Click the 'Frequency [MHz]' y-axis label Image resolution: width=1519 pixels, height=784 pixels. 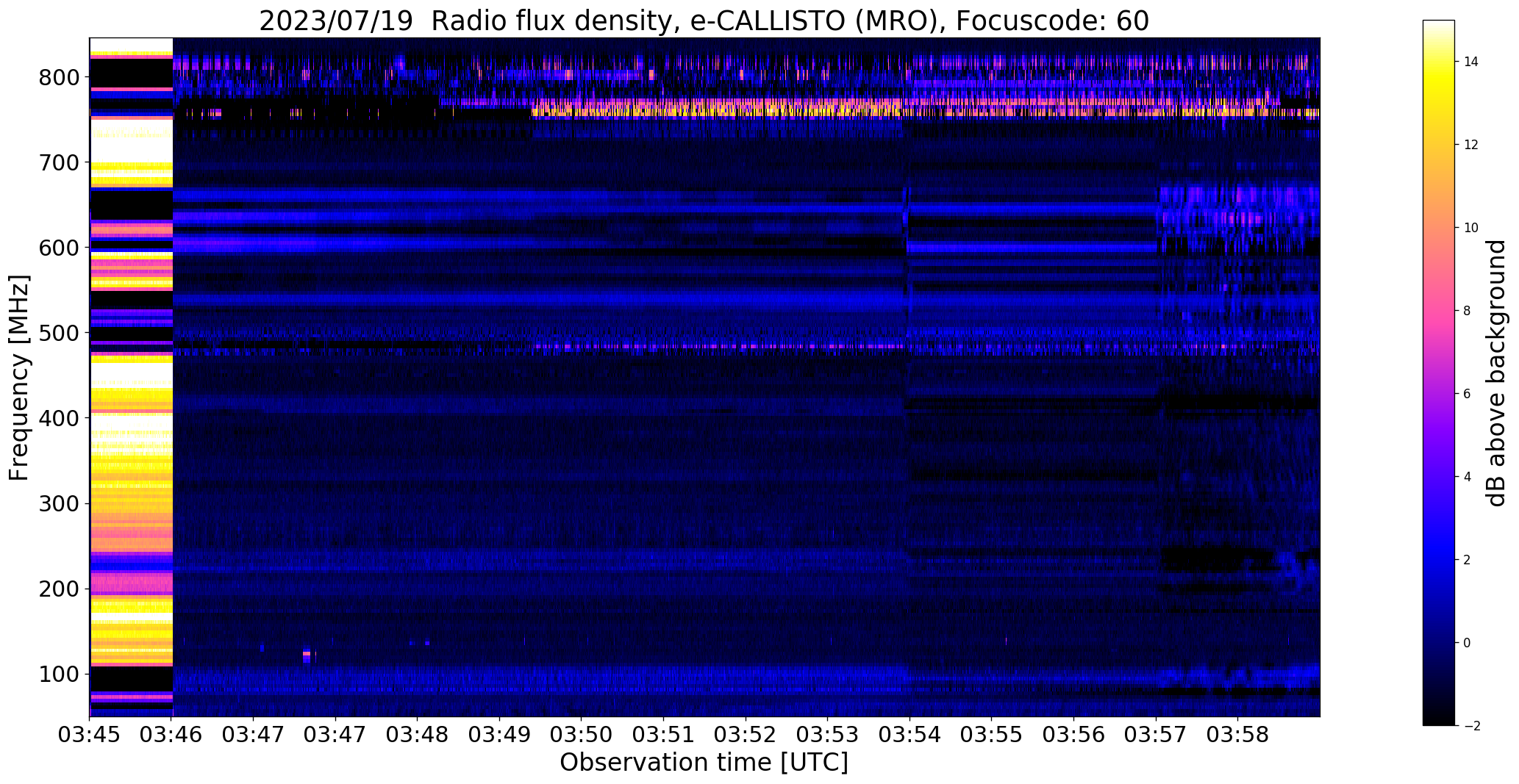(x=20, y=378)
